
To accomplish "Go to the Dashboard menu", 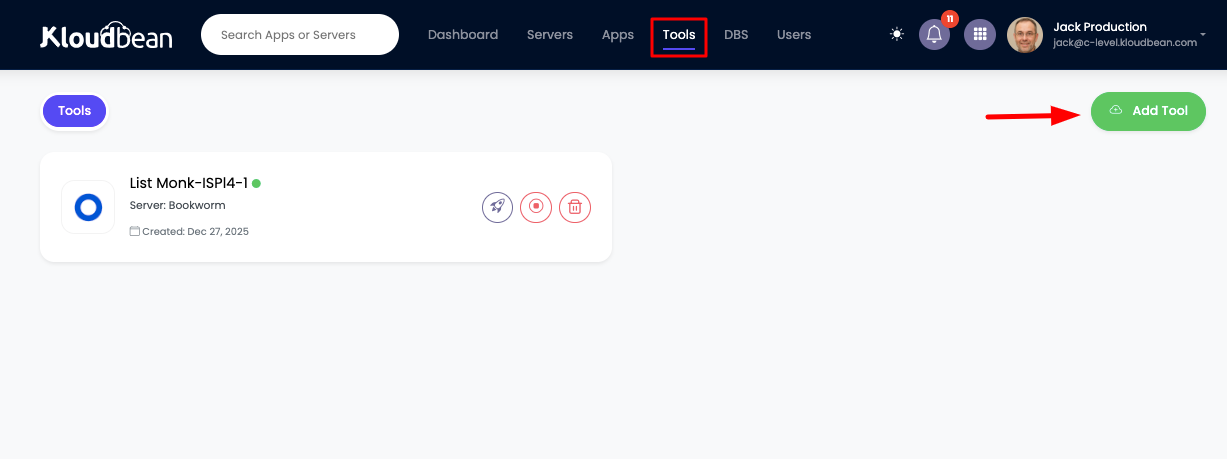I will coord(463,35).
